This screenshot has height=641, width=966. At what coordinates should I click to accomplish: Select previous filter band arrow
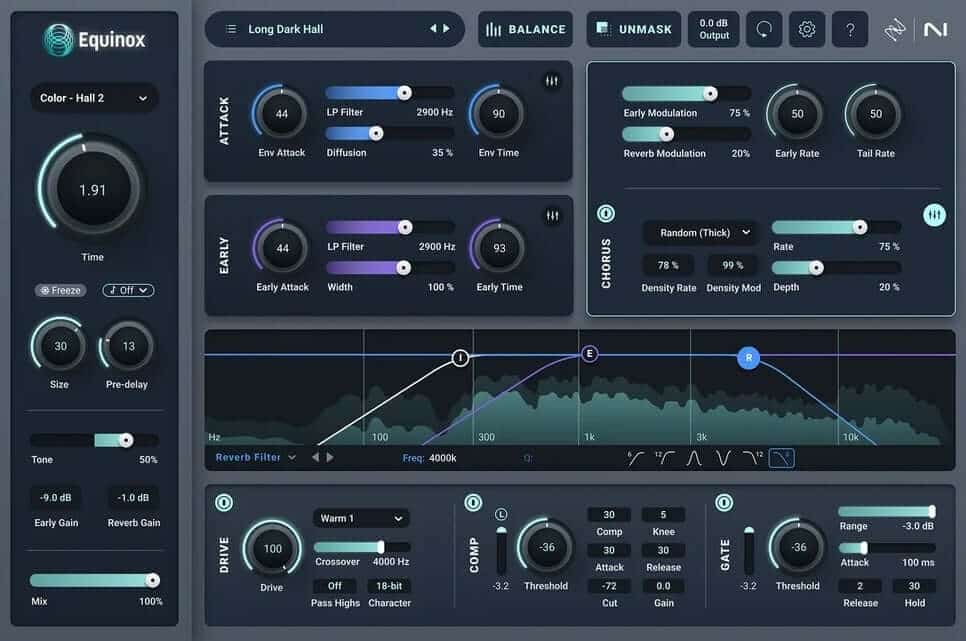(315, 457)
